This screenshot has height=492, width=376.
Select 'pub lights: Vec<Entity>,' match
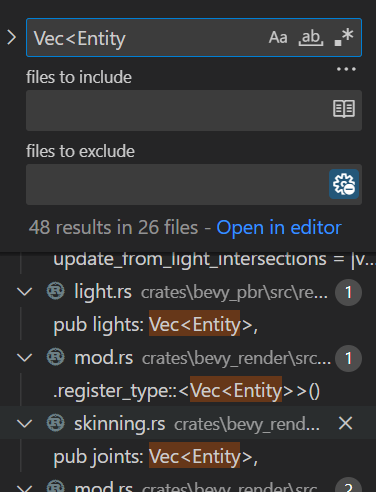click(x=156, y=325)
